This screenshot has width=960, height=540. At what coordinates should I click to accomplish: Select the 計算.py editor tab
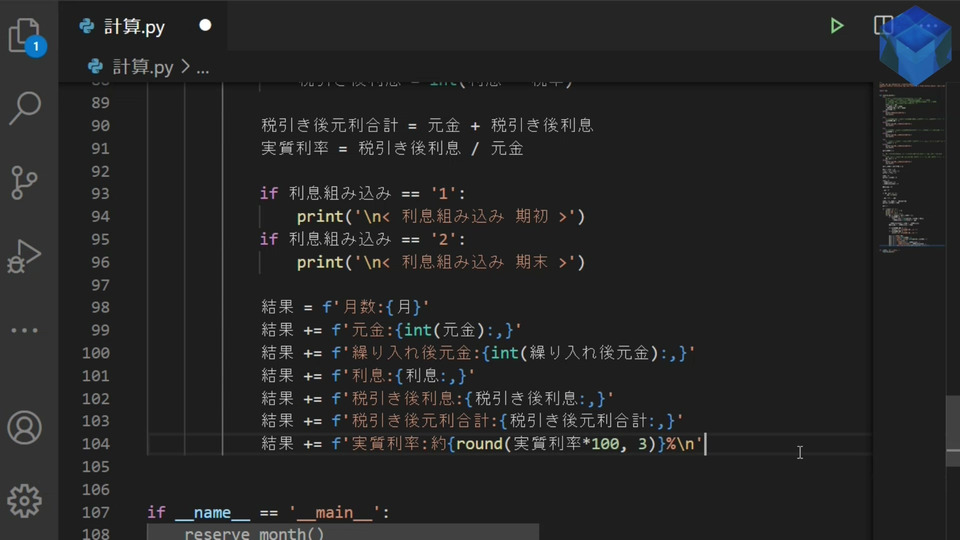pos(143,26)
